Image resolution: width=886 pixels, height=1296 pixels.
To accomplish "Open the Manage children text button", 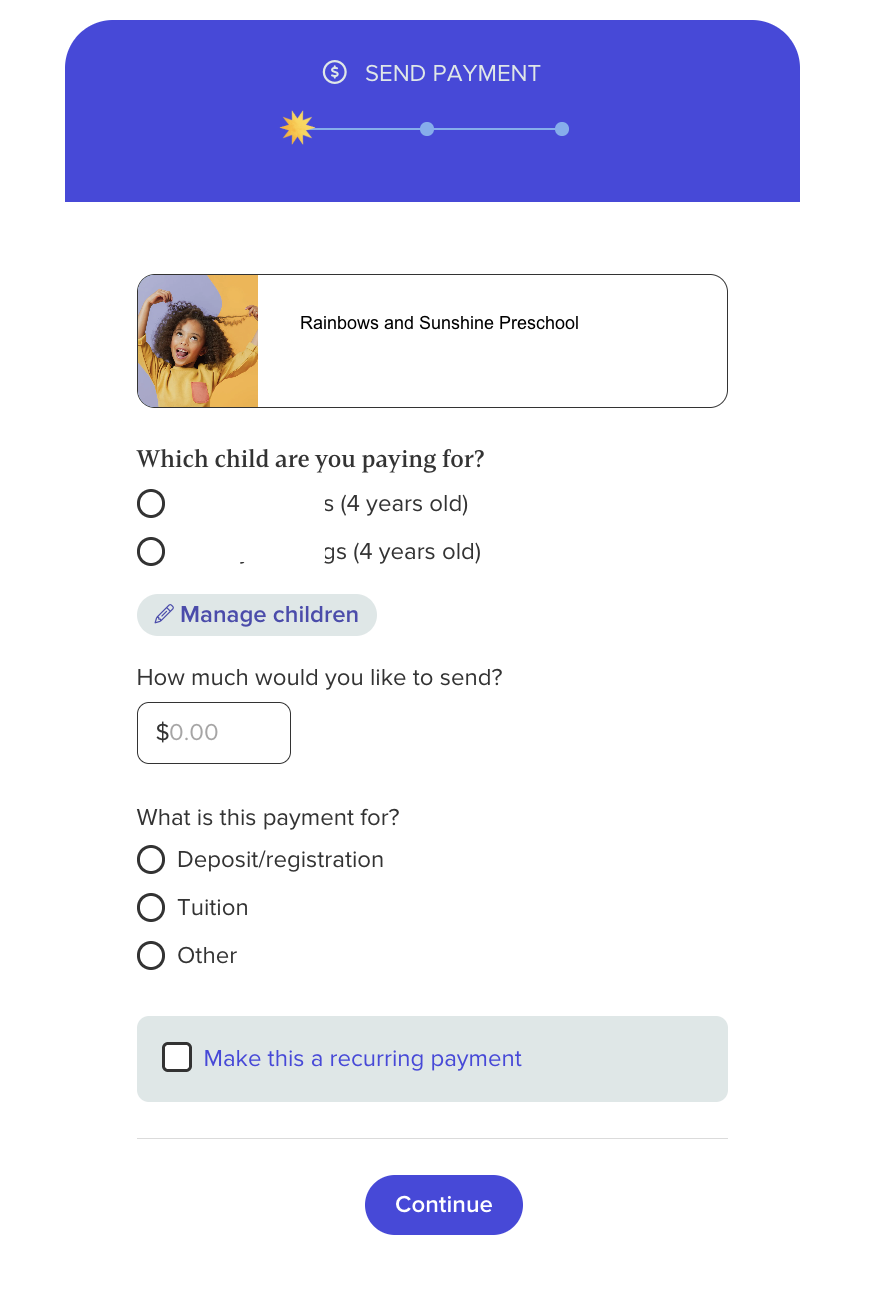I will 269,614.
